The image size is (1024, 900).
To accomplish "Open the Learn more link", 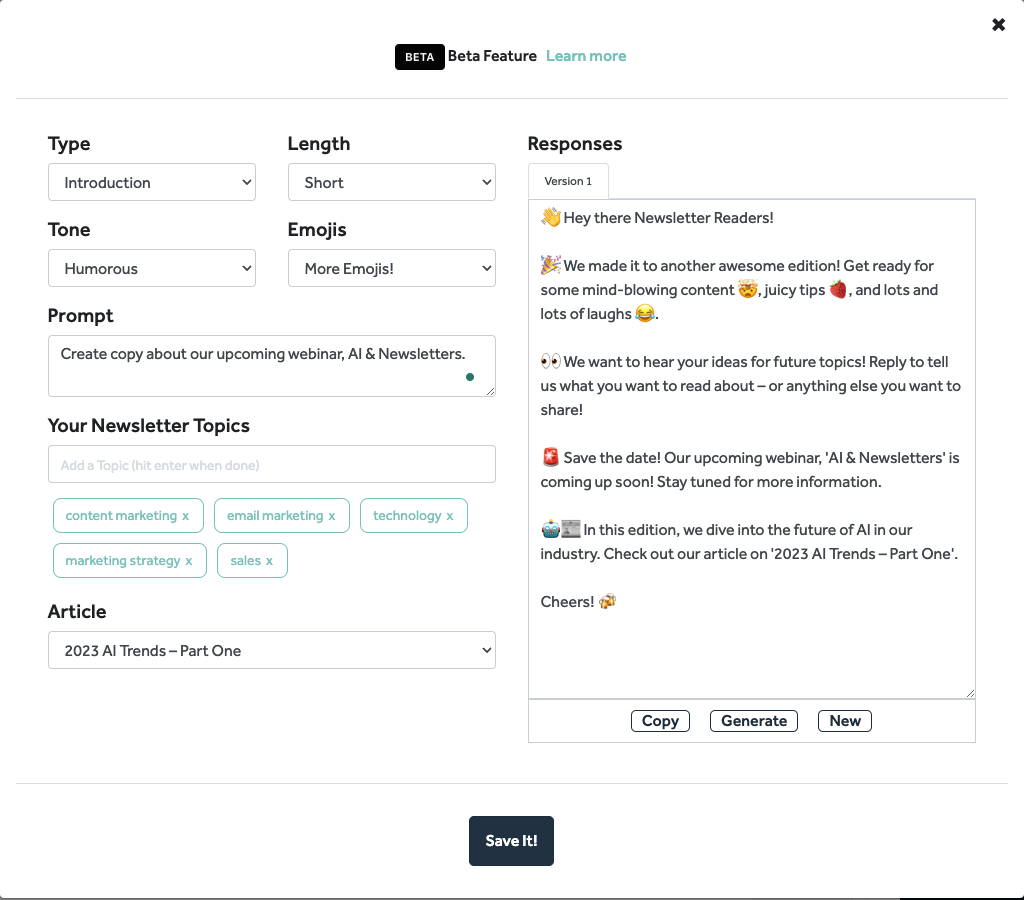I will 586,56.
